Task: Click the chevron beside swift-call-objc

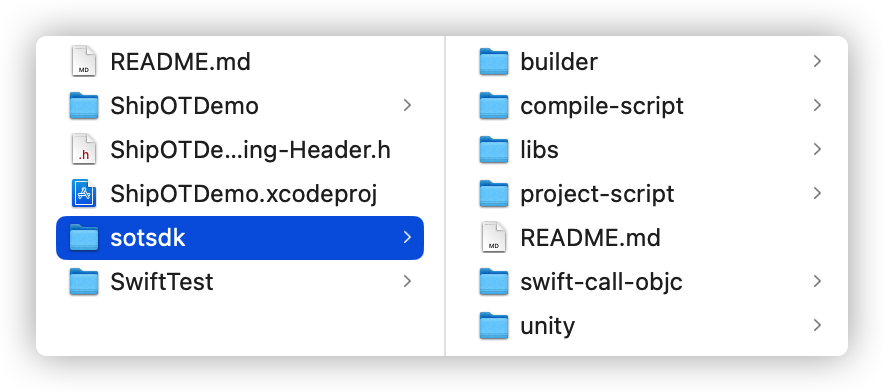Action: tap(817, 281)
